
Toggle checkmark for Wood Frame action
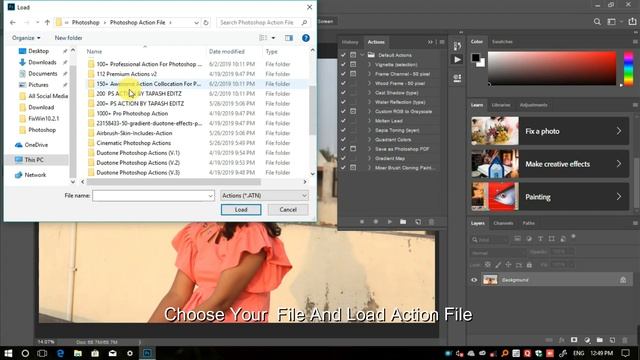343,83
